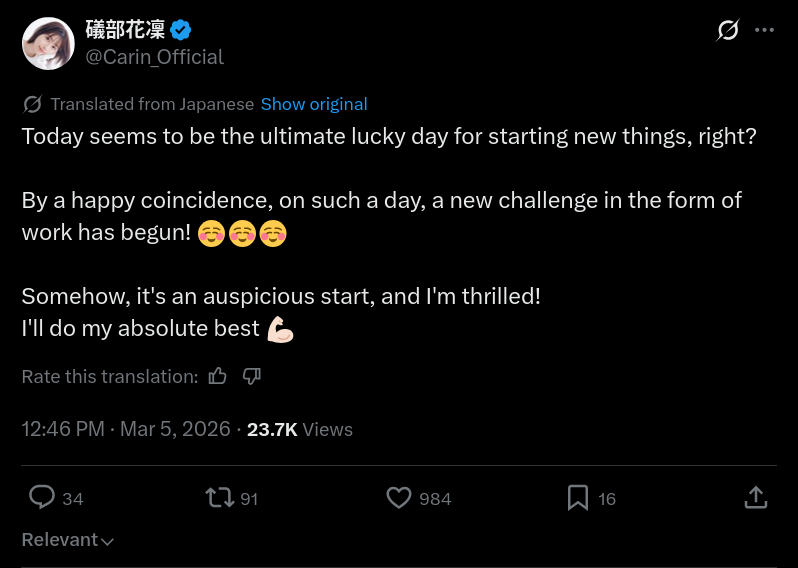Open the @Carin_Official profile handle
Image resolution: width=798 pixels, height=568 pixels.
coord(154,57)
